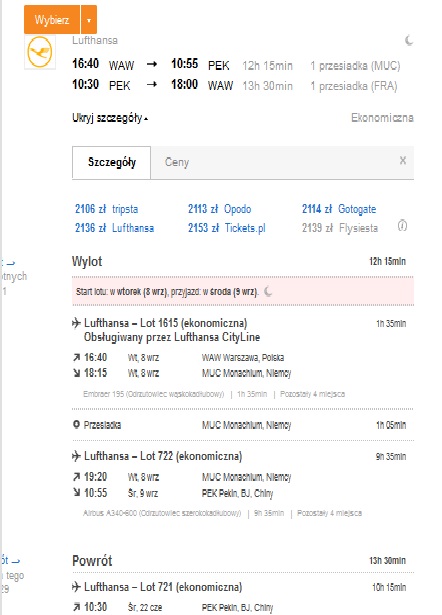Open the 2114 zł Gotogate offer
The image size is (442, 615).
point(339,209)
